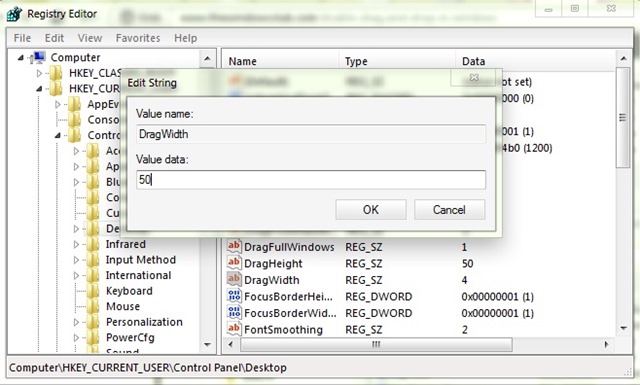Close the Edit String dialog
The height and width of the screenshot is (385, 640).
473,77
